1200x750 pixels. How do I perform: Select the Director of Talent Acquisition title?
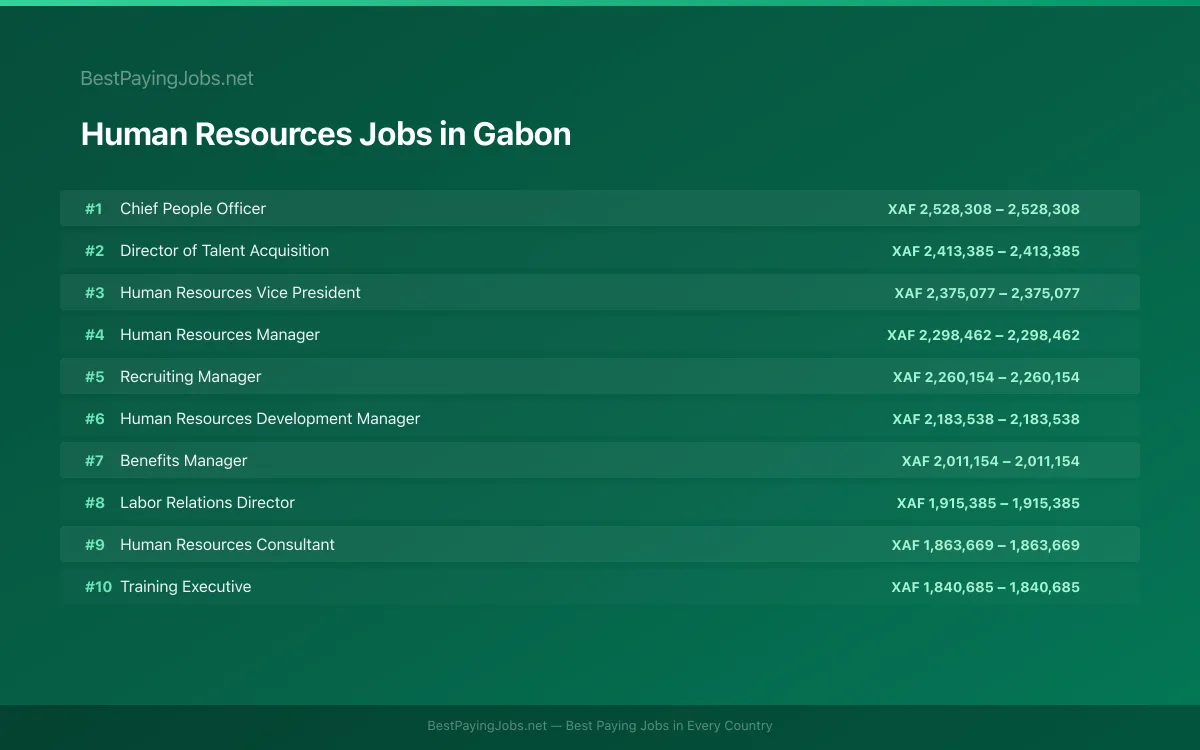[x=224, y=250]
